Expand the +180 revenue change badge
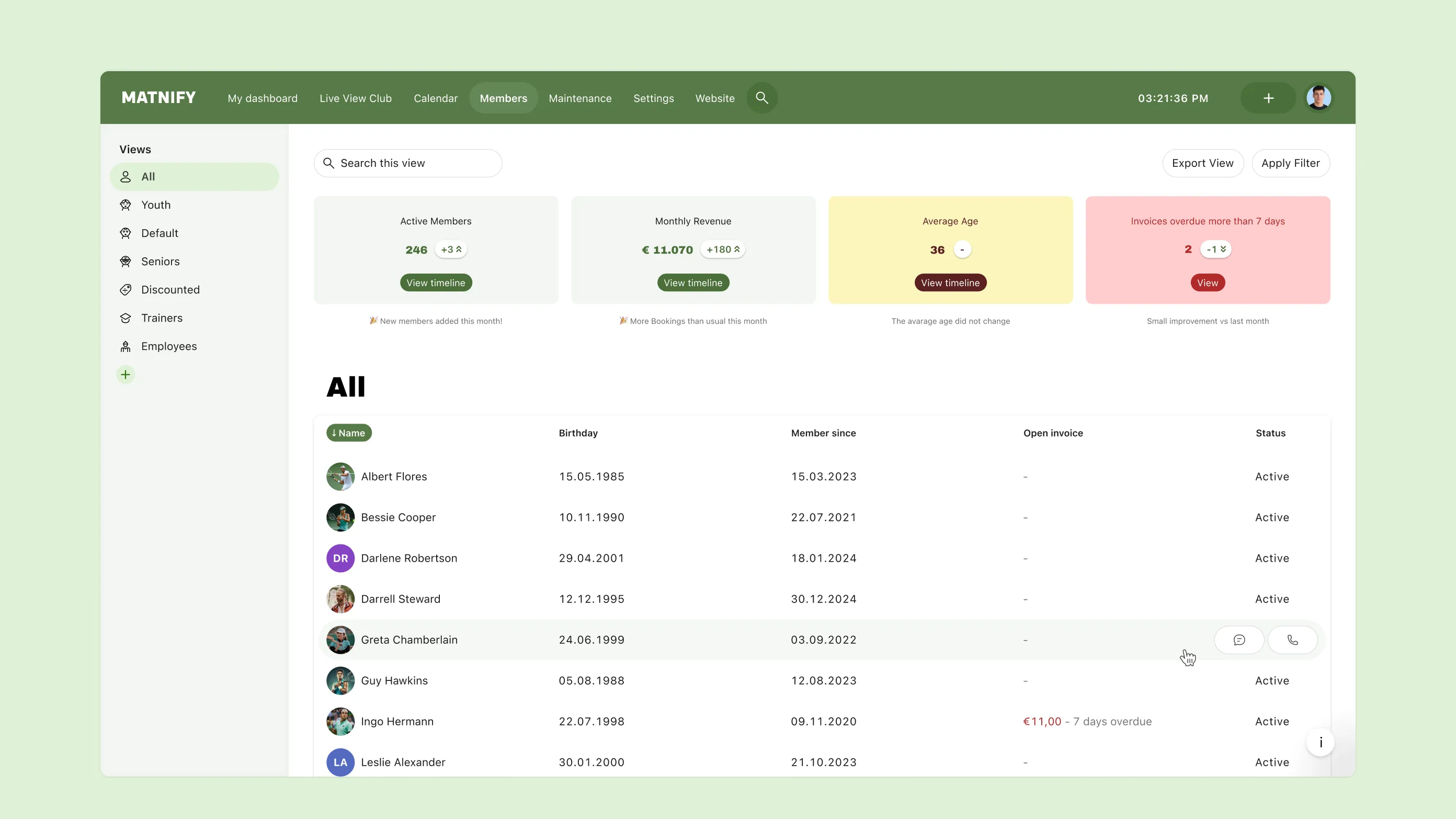Image resolution: width=1456 pixels, height=819 pixels. pos(722,249)
